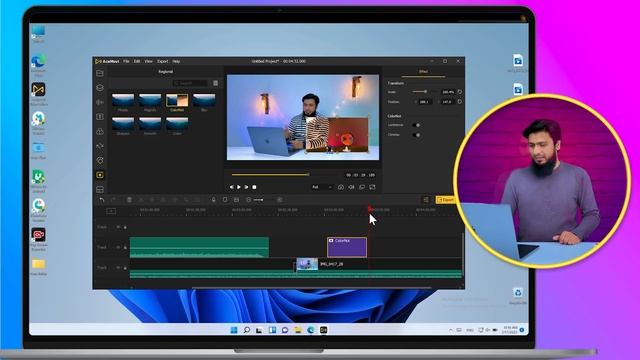Image resolution: width=640 pixels, height=360 pixels.
Task: Add a new track in timeline
Action: [111, 211]
